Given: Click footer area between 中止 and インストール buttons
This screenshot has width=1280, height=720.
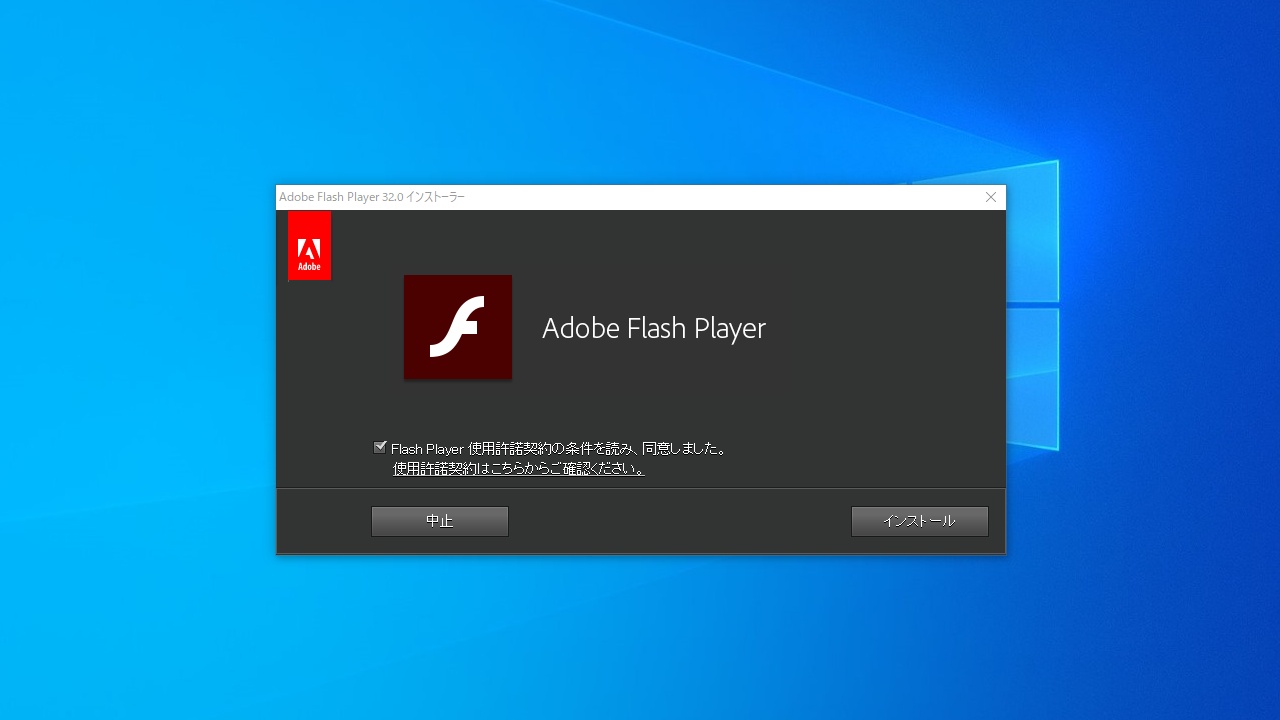Looking at the screenshot, I should (680, 521).
